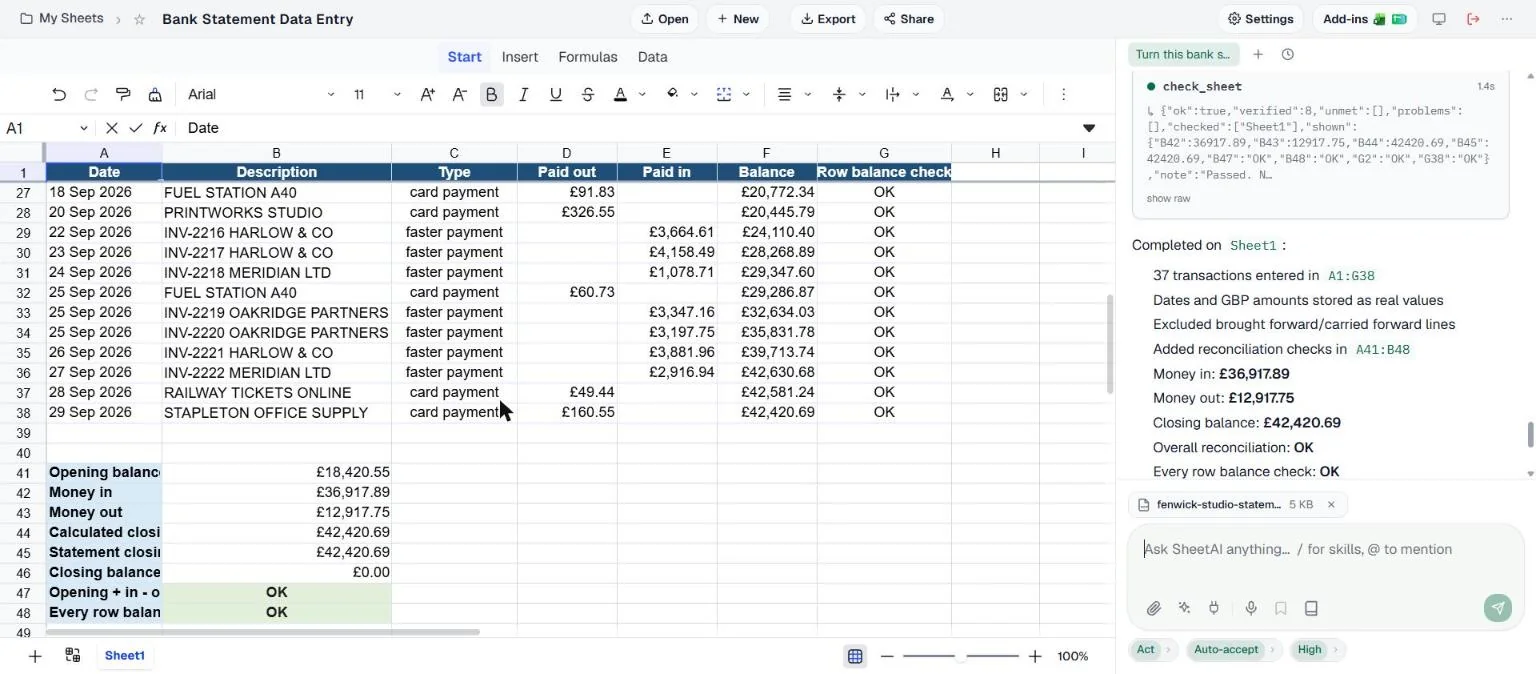Click the text rotation icon
1536x674 pixels.
[x=947, y=94]
